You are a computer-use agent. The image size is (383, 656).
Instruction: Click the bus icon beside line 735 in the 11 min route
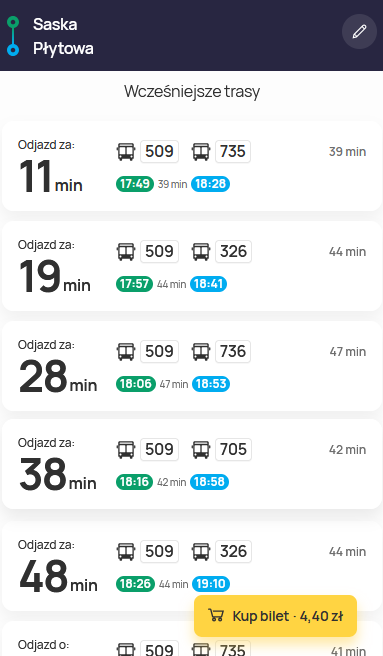pos(201,151)
